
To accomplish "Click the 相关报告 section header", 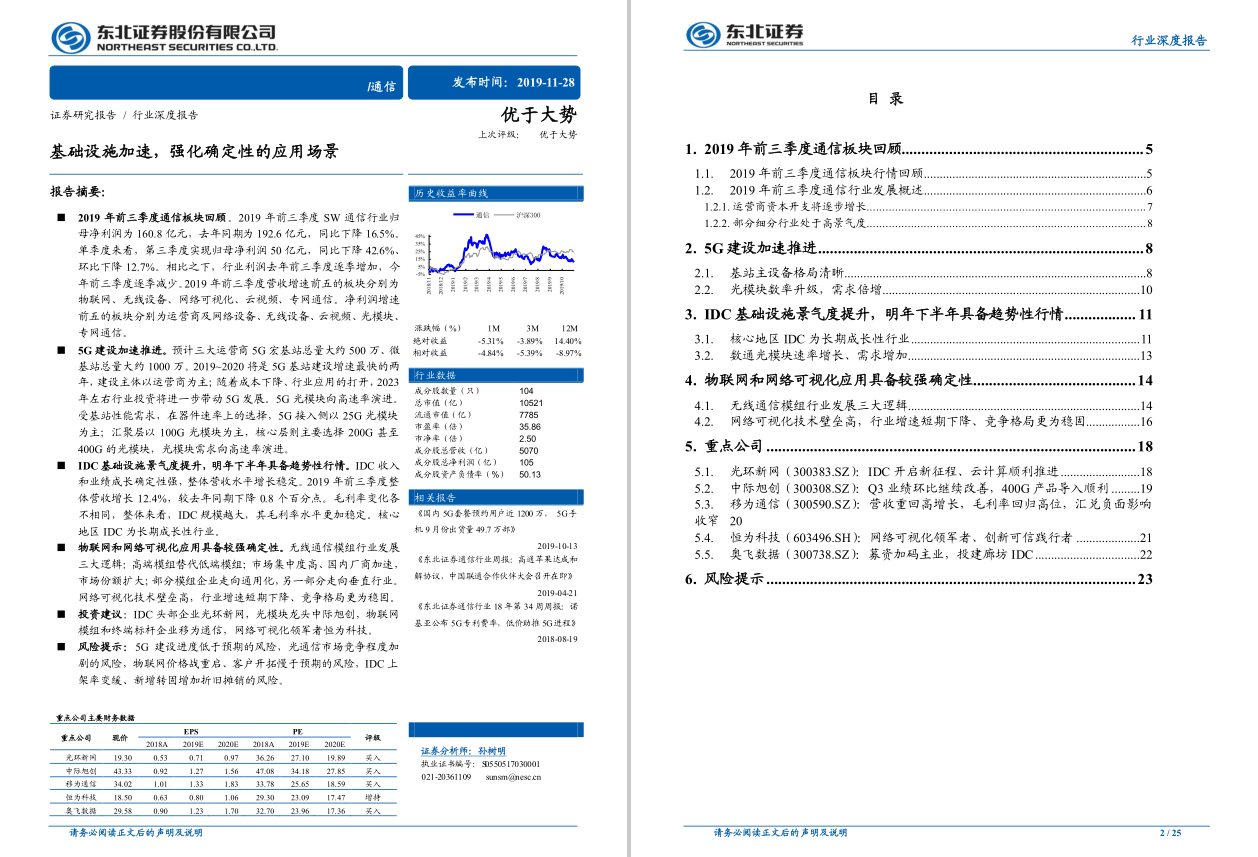I will pyautogui.click(x=496, y=497).
